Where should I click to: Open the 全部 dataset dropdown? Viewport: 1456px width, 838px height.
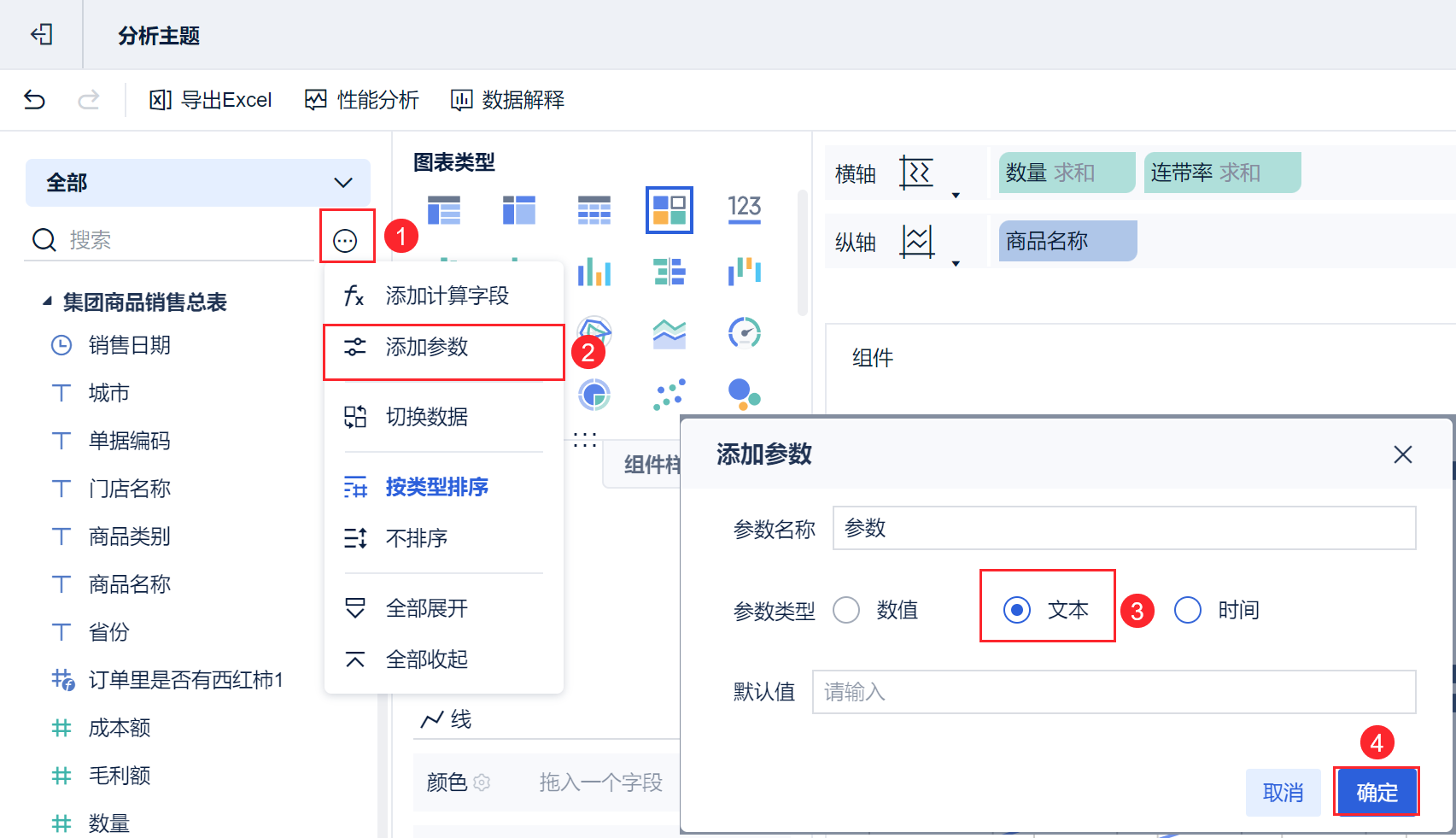198,183
